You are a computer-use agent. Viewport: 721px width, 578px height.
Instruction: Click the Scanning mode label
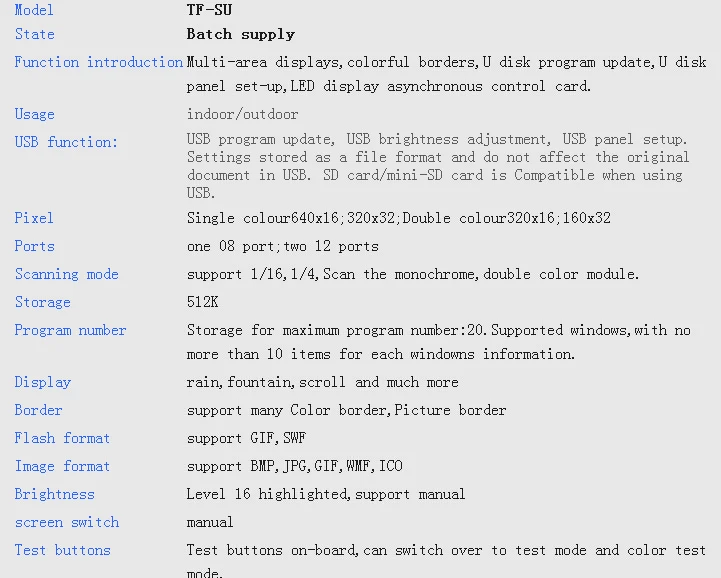[66, 274]
